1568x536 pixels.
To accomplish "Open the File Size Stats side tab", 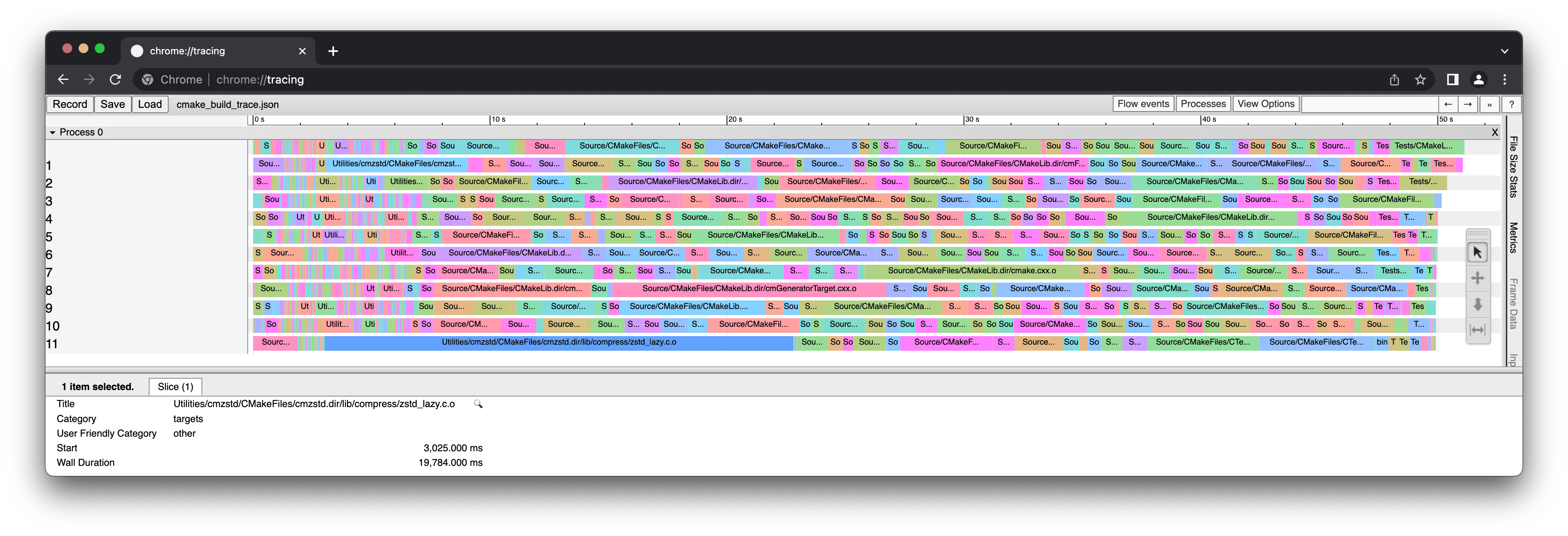I will (1513, 167).
